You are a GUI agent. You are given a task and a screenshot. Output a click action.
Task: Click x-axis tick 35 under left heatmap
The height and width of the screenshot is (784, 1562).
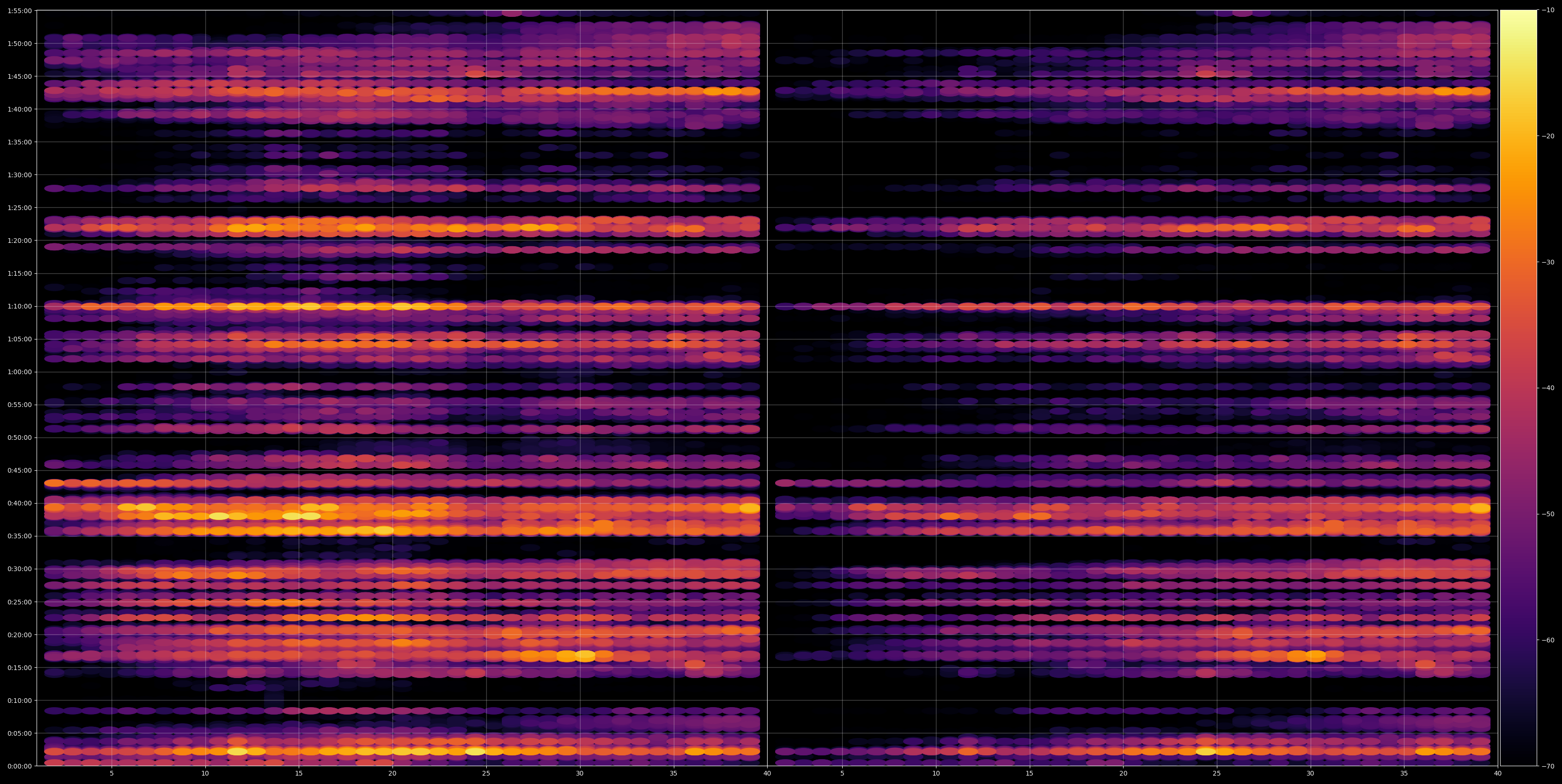pyautogui.click(x=674, y=774)
